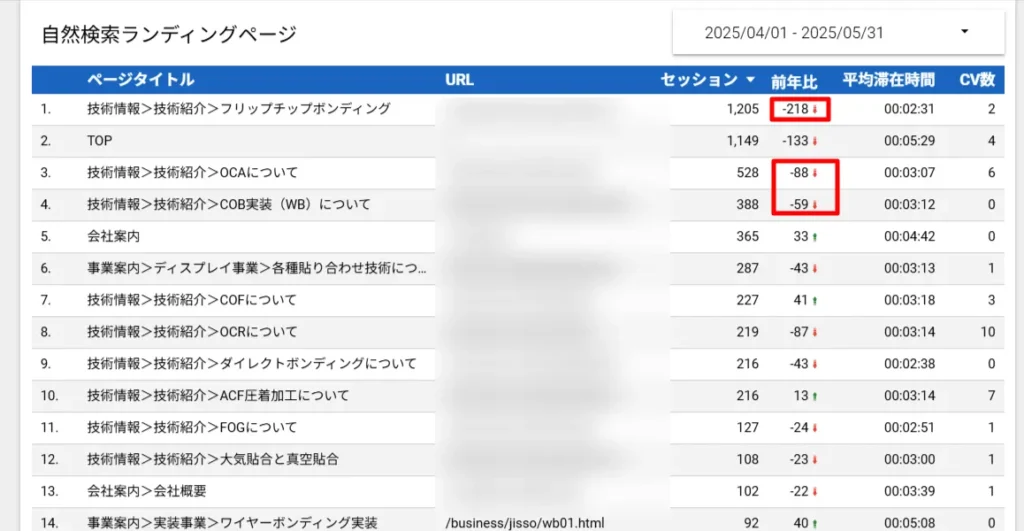Click dwell time 00:03:39
The width and height of the screenshot is (1024, 531).
coord(909,491)
